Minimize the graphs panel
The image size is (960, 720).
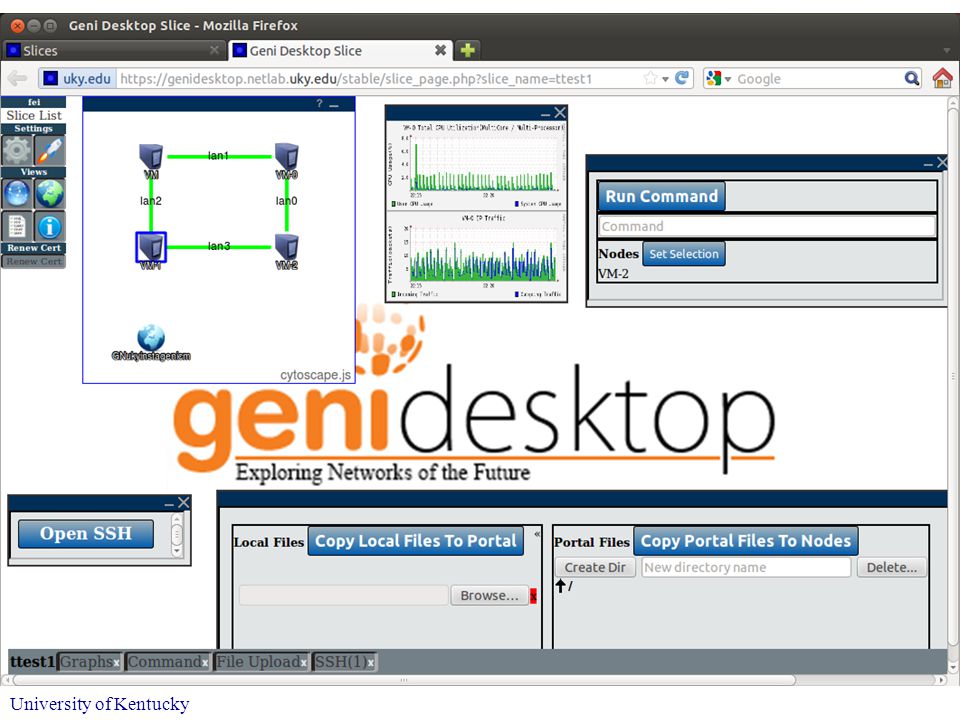pyautogui.click(x=545, y=114)
